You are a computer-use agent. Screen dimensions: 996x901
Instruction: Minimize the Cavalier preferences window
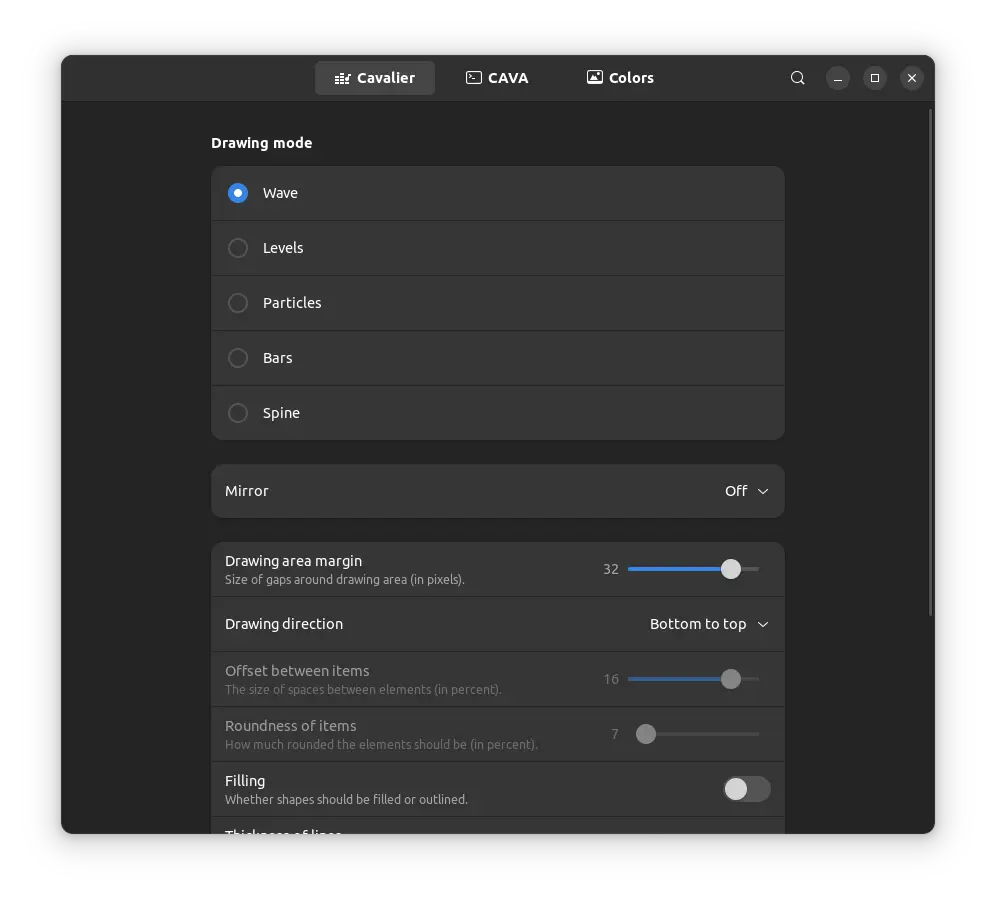point(838,78)
